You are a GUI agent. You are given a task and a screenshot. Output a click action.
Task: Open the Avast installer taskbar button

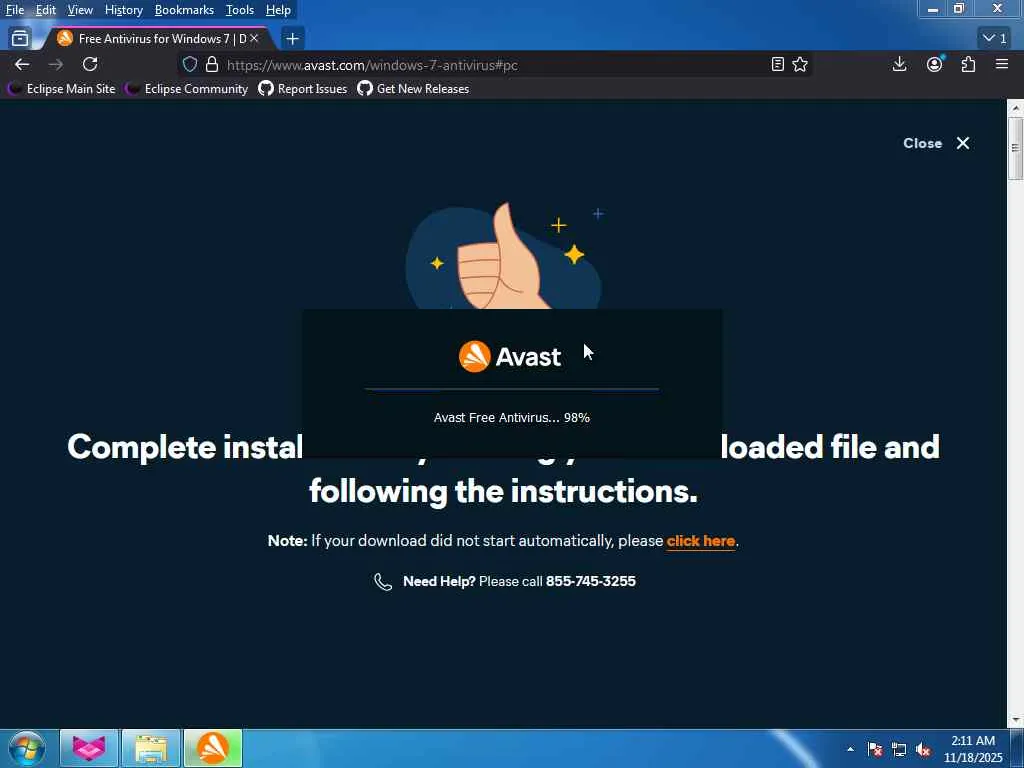click(213, 748)
